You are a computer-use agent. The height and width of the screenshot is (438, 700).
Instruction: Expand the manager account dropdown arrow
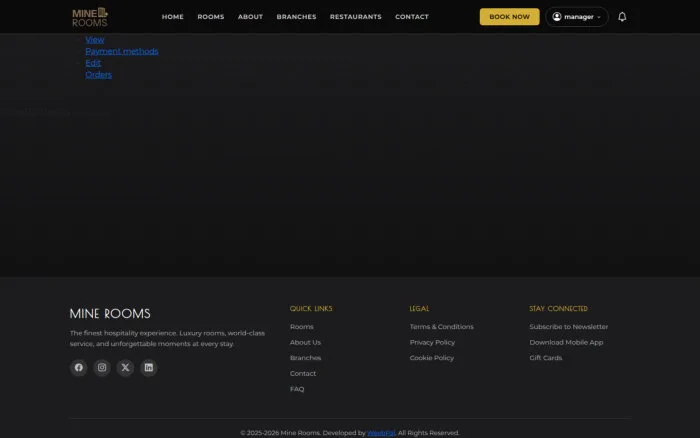point(599,17)
